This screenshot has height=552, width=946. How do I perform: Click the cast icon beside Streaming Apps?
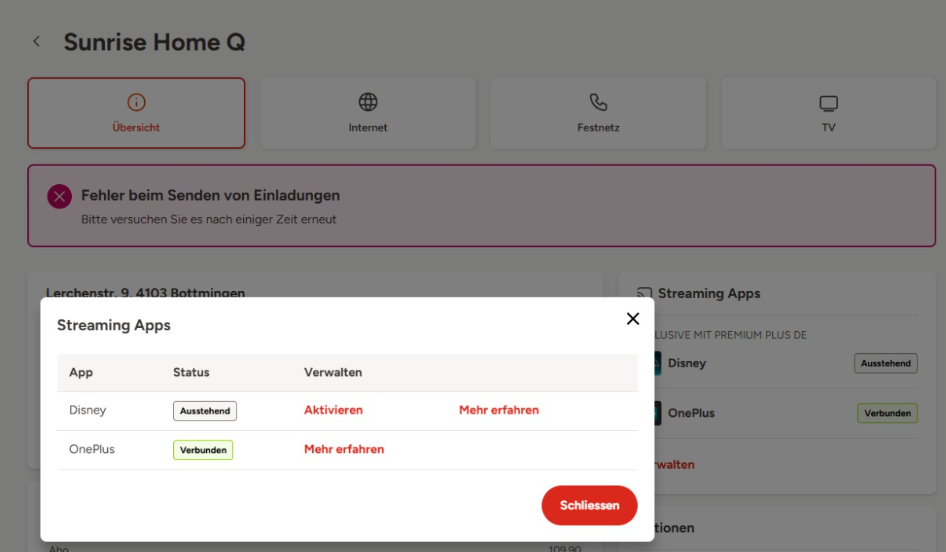tap(645, 294)
